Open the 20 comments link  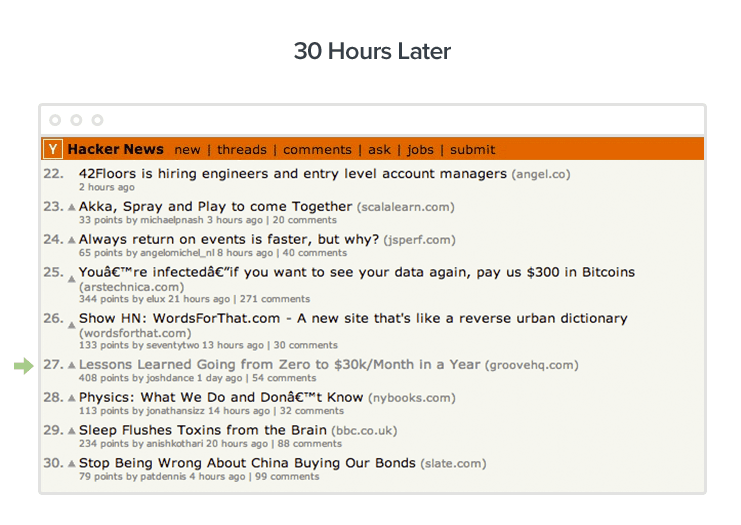[x=304, y=220]
